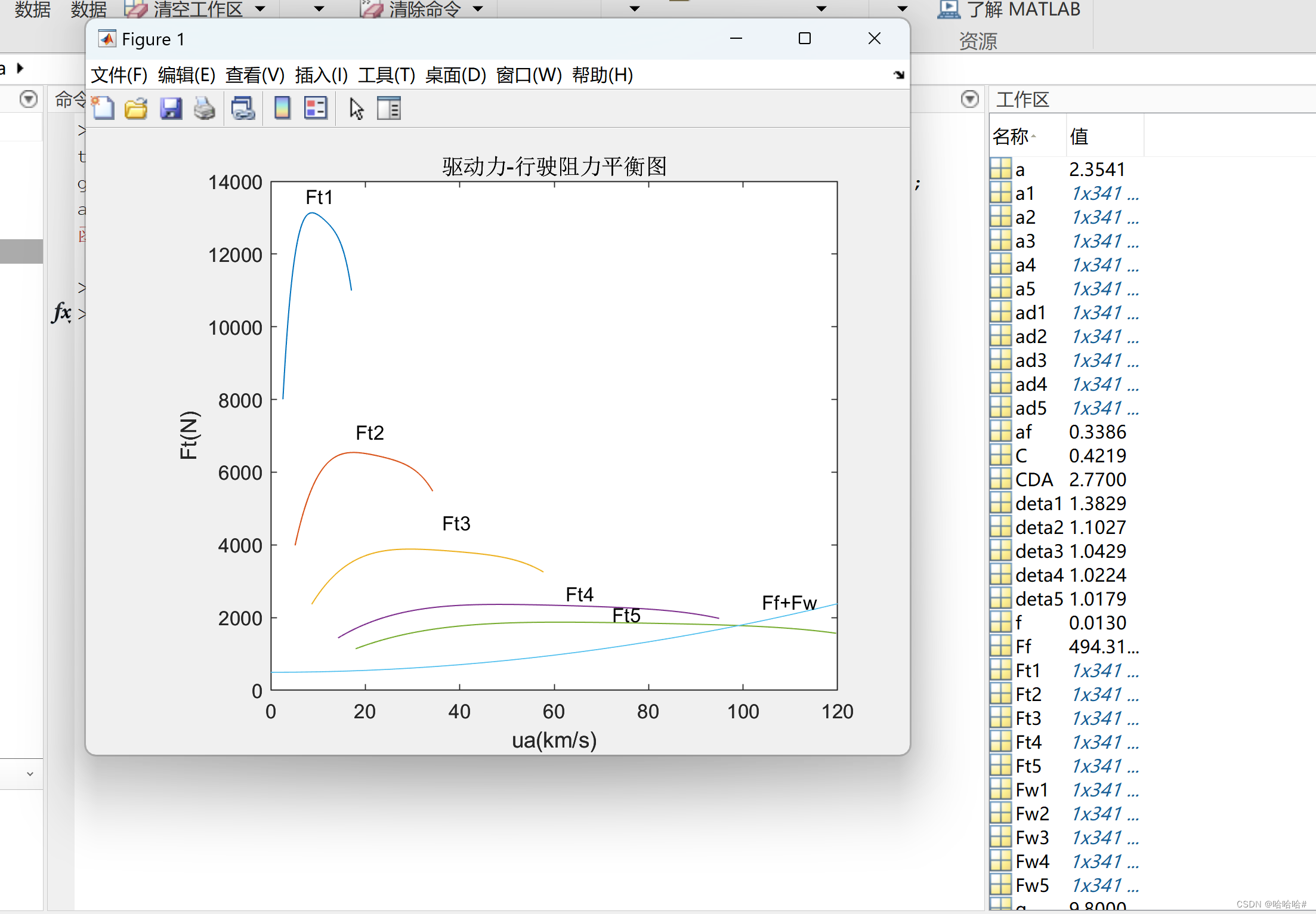Open the 工具(T) menu

(387, 75)
